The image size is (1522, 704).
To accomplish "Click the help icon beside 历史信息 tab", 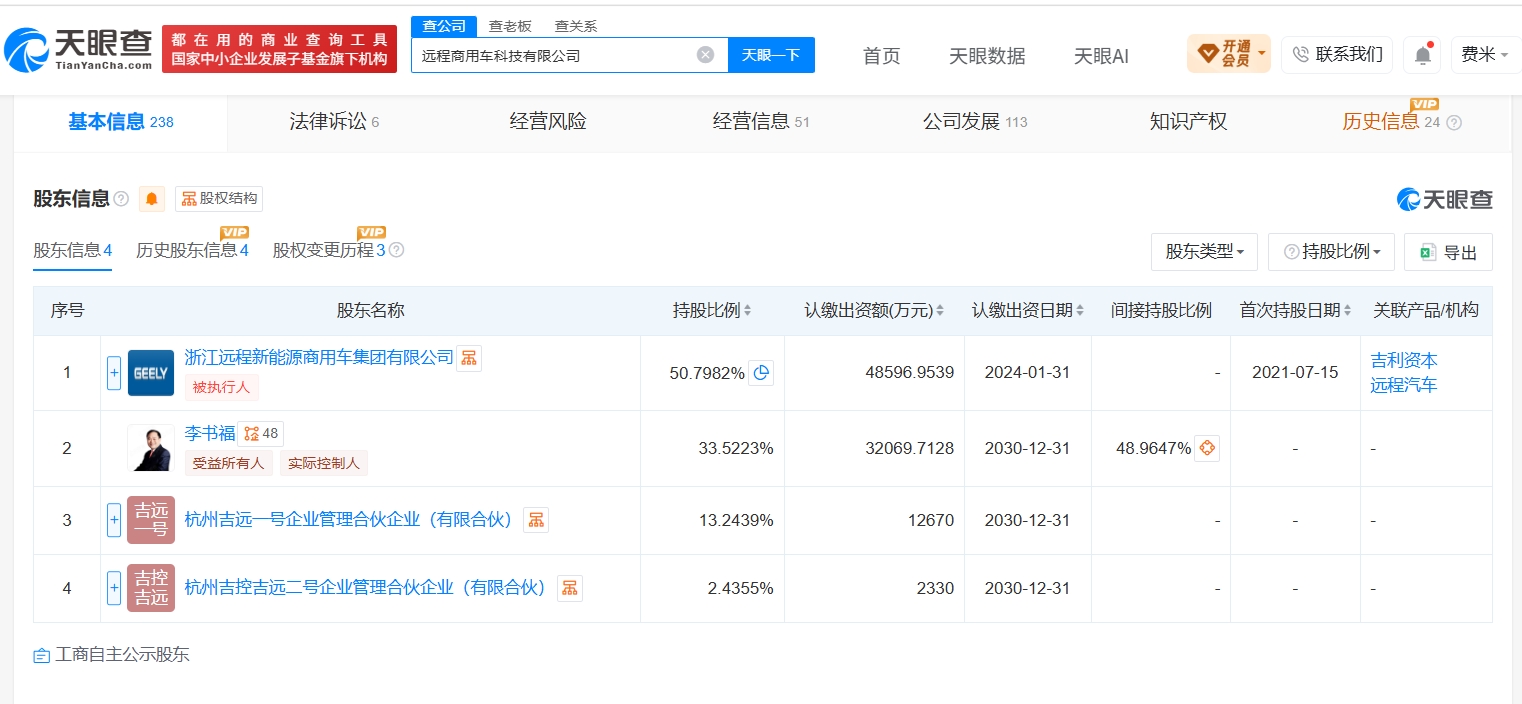I will tap(1454, 123).
